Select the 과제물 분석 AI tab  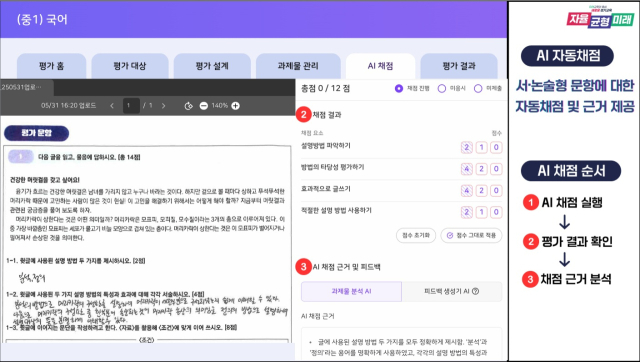(x=351, y=291)
